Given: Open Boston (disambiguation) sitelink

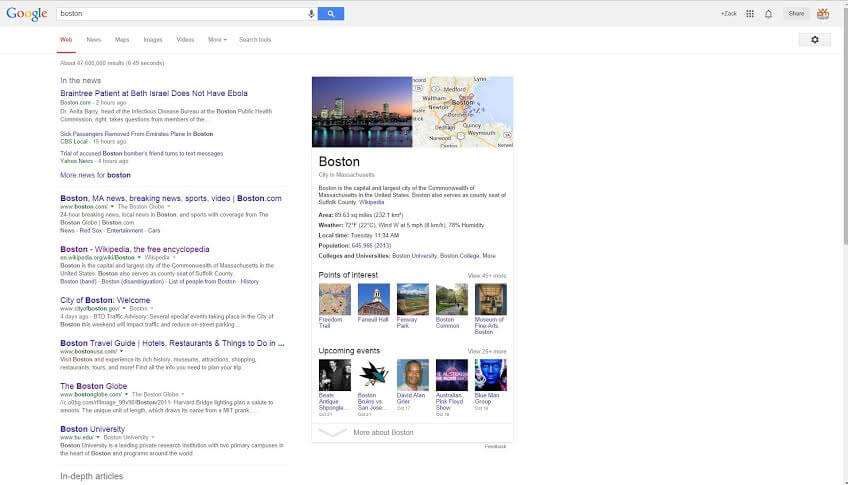Looking at the screenshot, I should pos(132,282).
